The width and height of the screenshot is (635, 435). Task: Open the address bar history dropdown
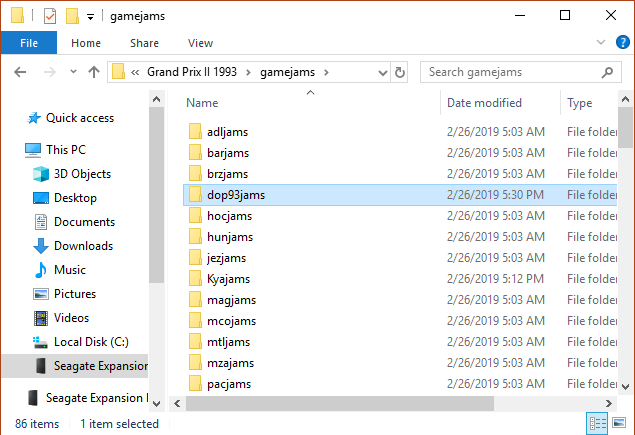point(381,72)
